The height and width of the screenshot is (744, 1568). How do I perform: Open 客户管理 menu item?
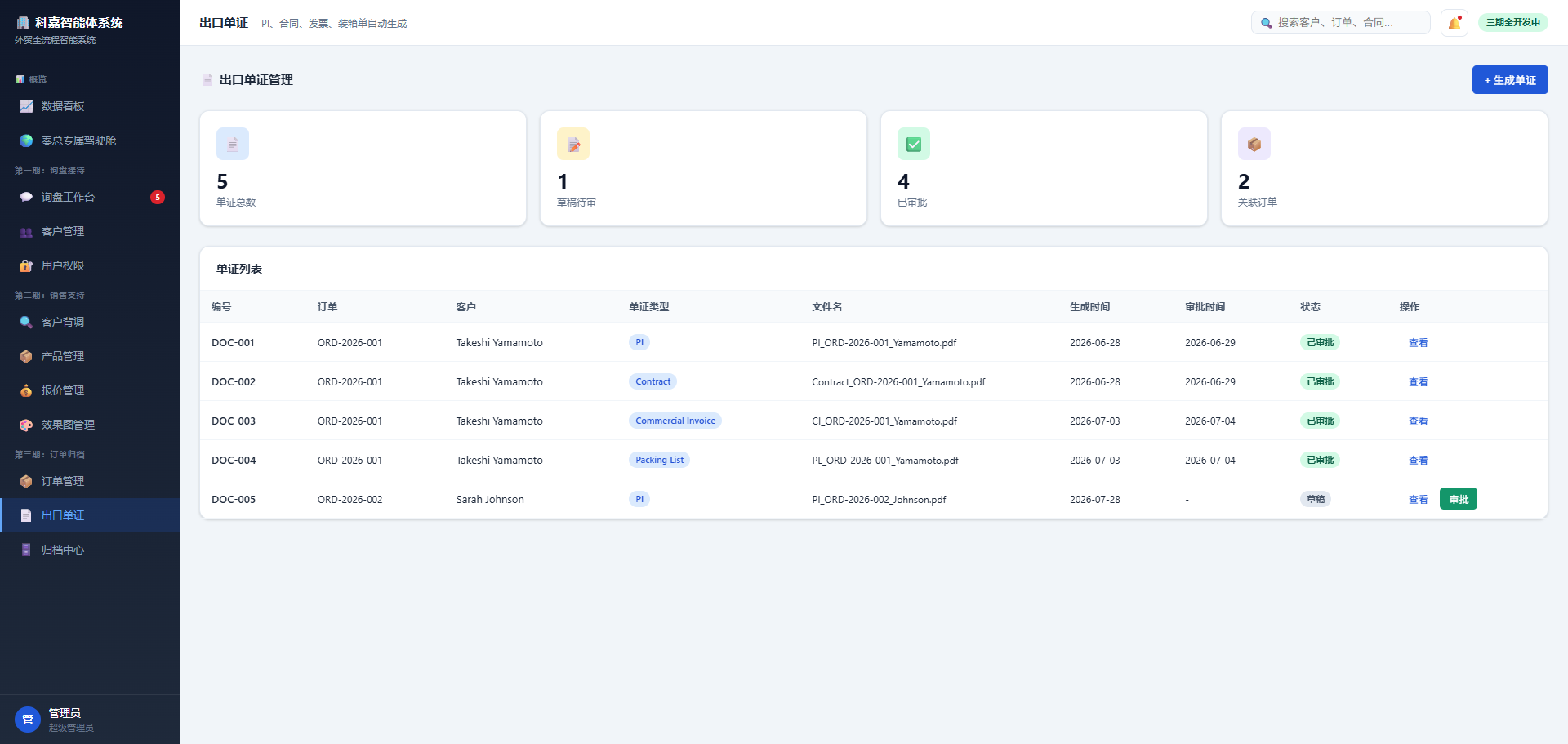pyautogui.click(x=90, y=231)
